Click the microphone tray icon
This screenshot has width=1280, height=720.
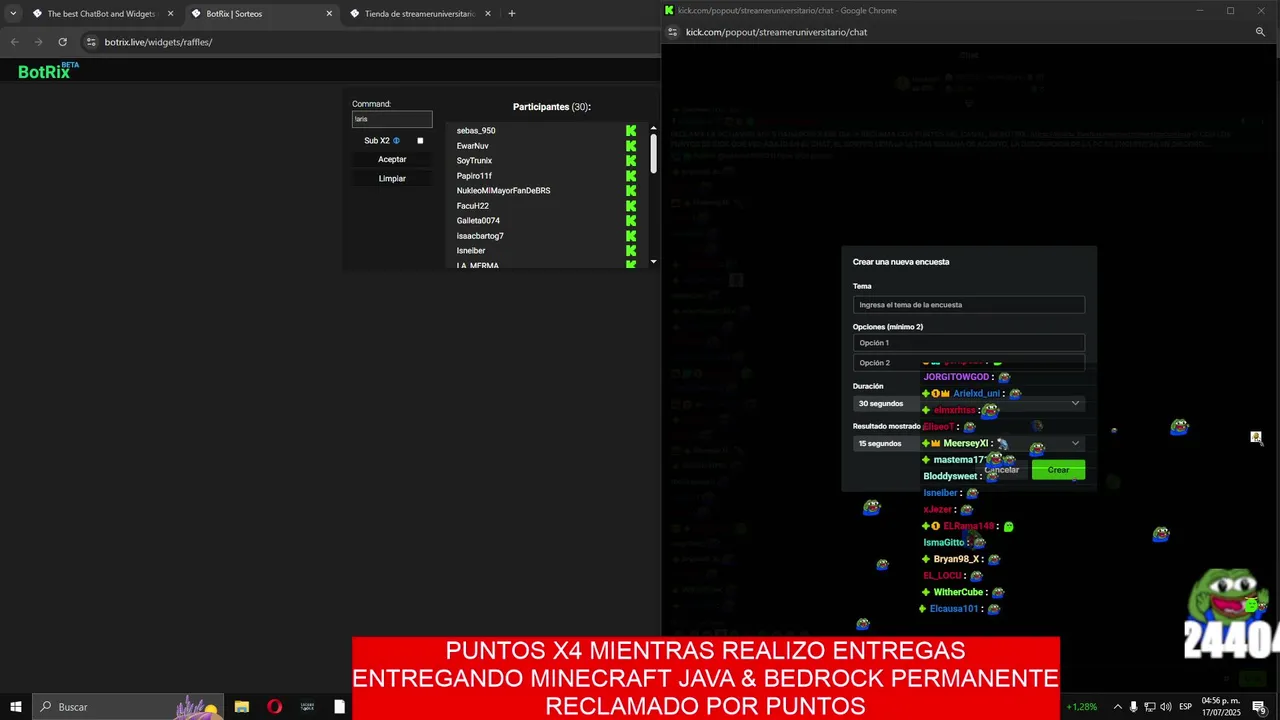point(1134,707)
